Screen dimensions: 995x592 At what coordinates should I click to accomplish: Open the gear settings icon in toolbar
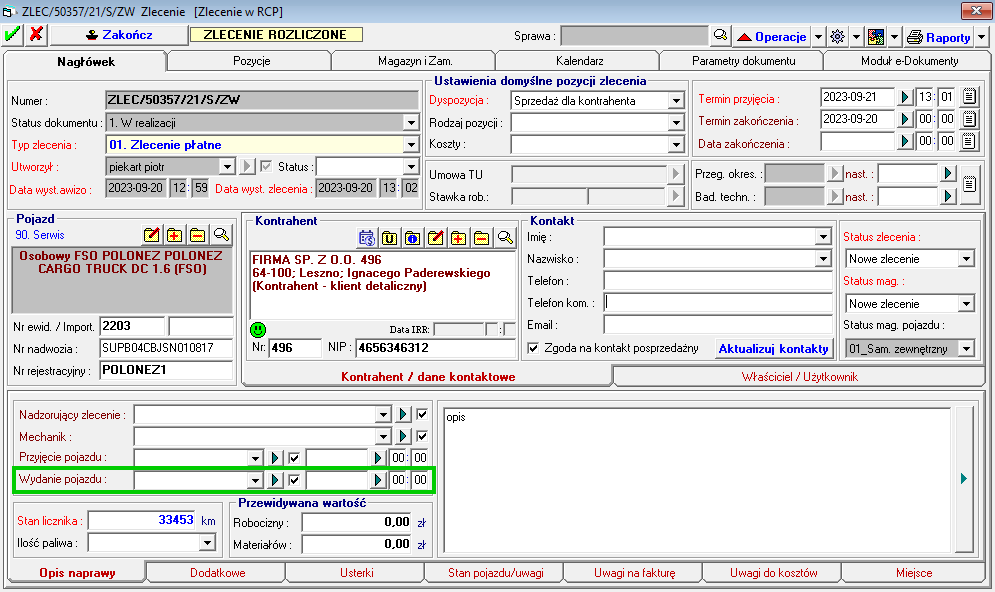point(838,36)
